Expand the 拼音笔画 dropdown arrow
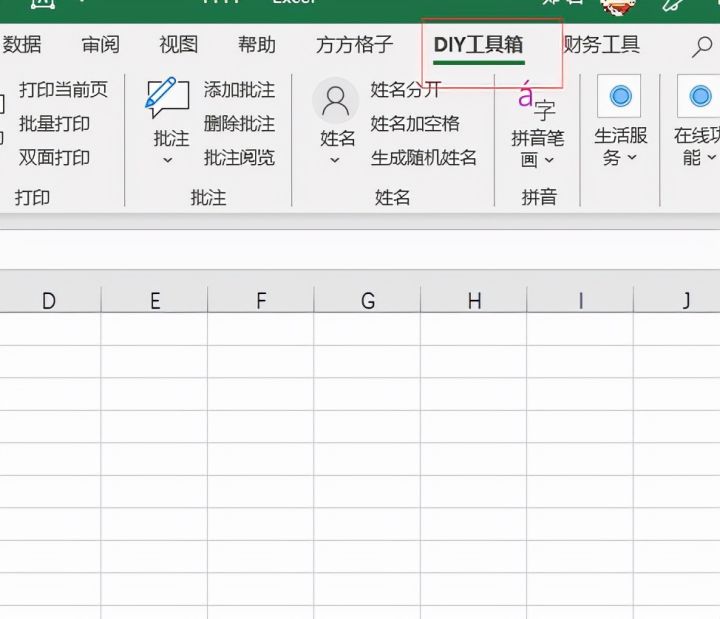The width and height of the screenshot is (720, 619). click(x=549, y=160)
